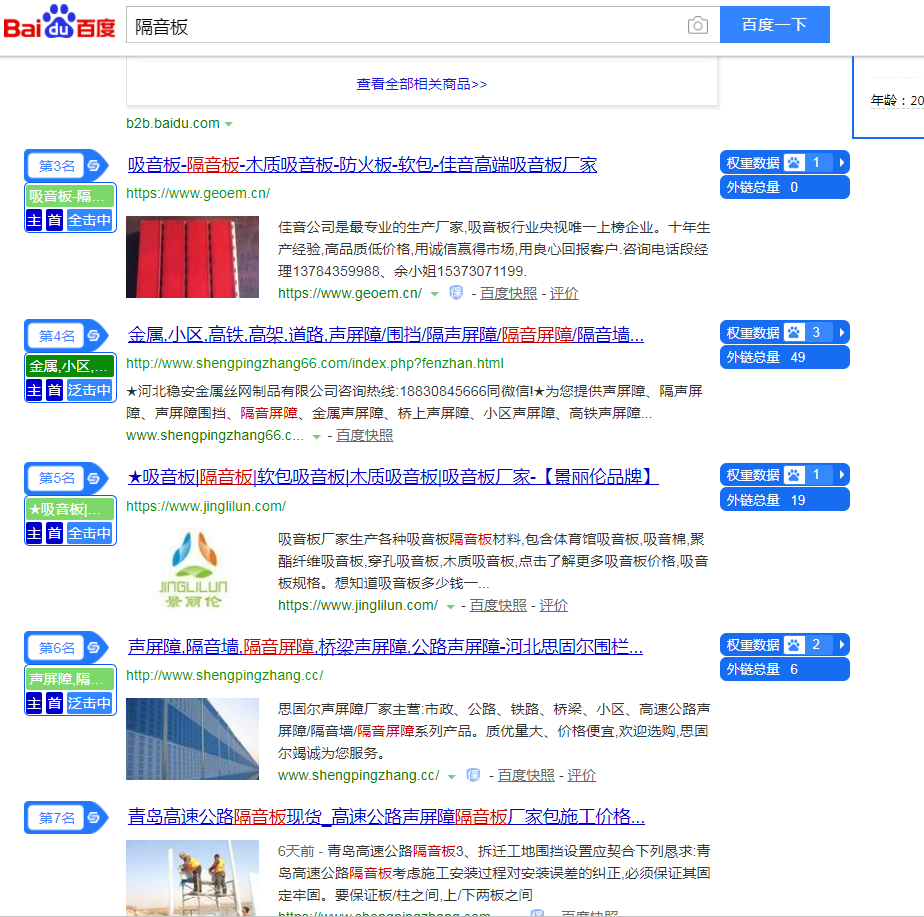
Task: Expand the arrow on shengpingzhang66 权重数据 bar
Action: pos(842,332)
